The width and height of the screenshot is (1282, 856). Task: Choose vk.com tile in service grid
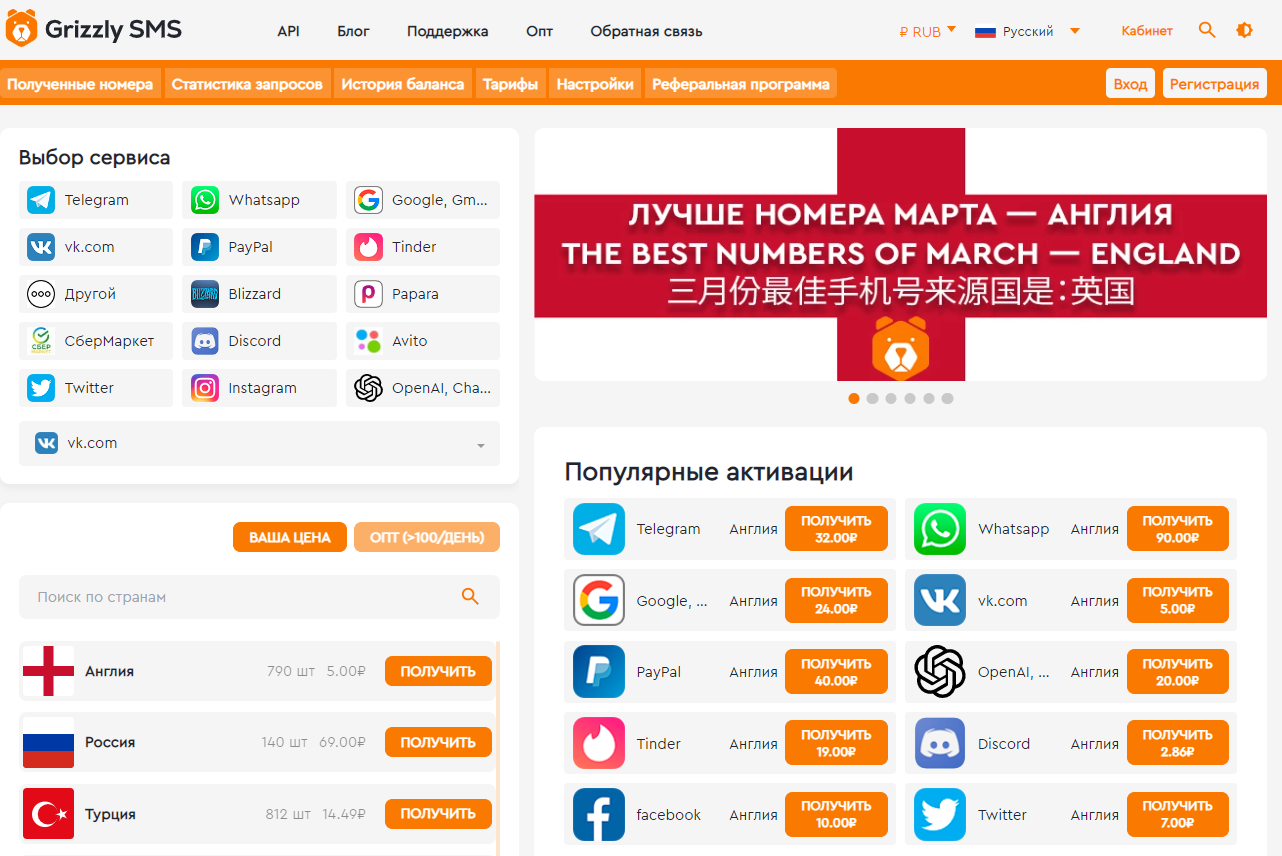coord(96,247)
